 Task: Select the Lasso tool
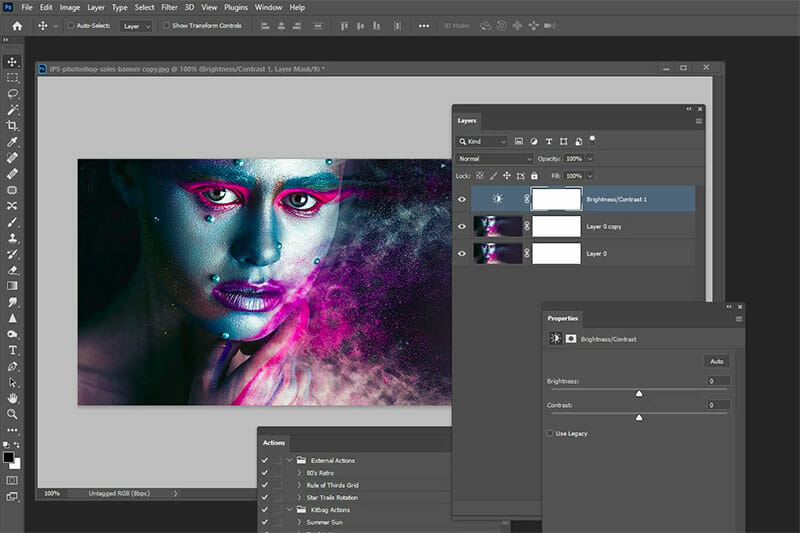click(x=13, y=93)
